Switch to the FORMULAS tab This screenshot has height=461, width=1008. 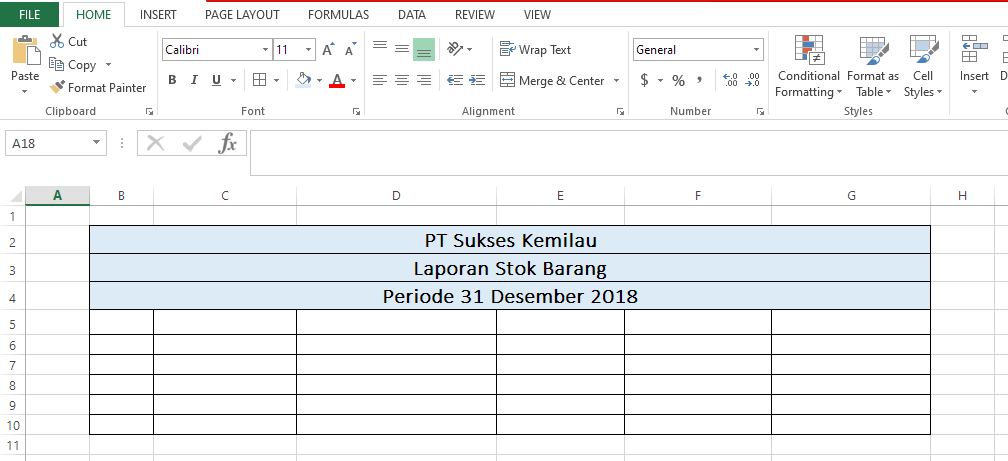338,14
